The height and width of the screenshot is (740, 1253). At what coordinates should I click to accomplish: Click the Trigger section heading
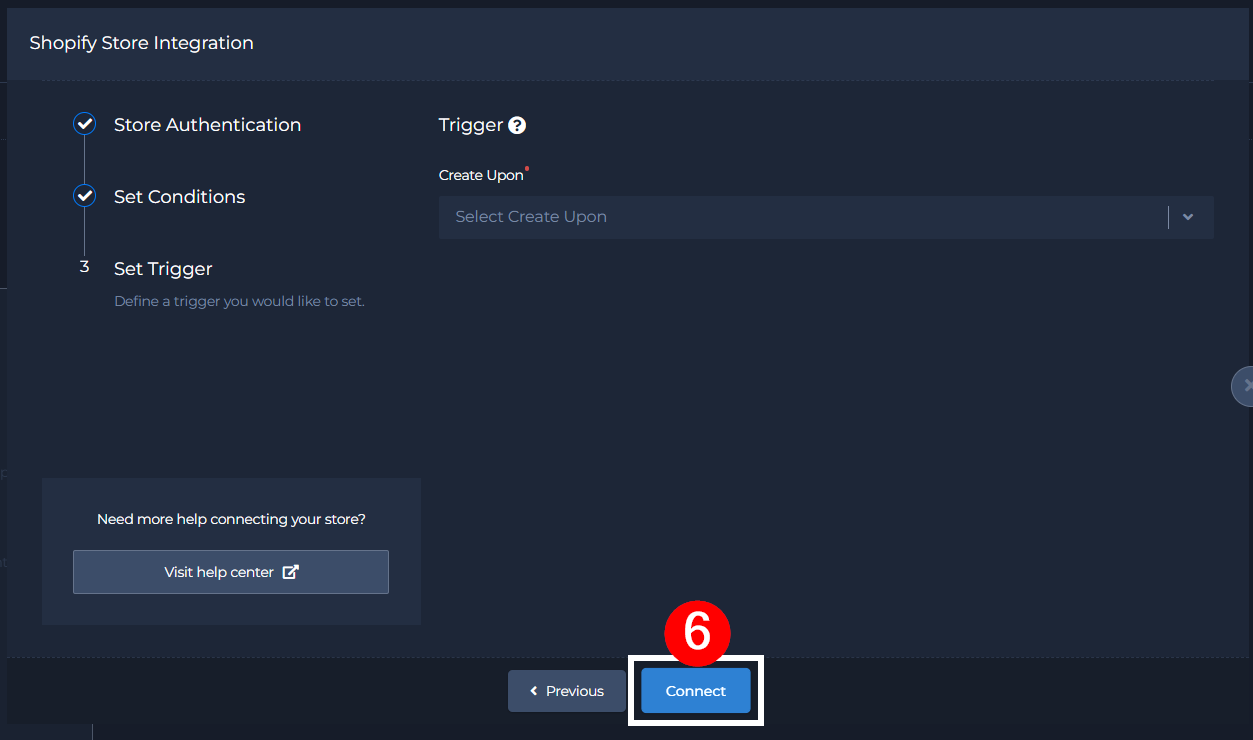click(x=471, y=125)
